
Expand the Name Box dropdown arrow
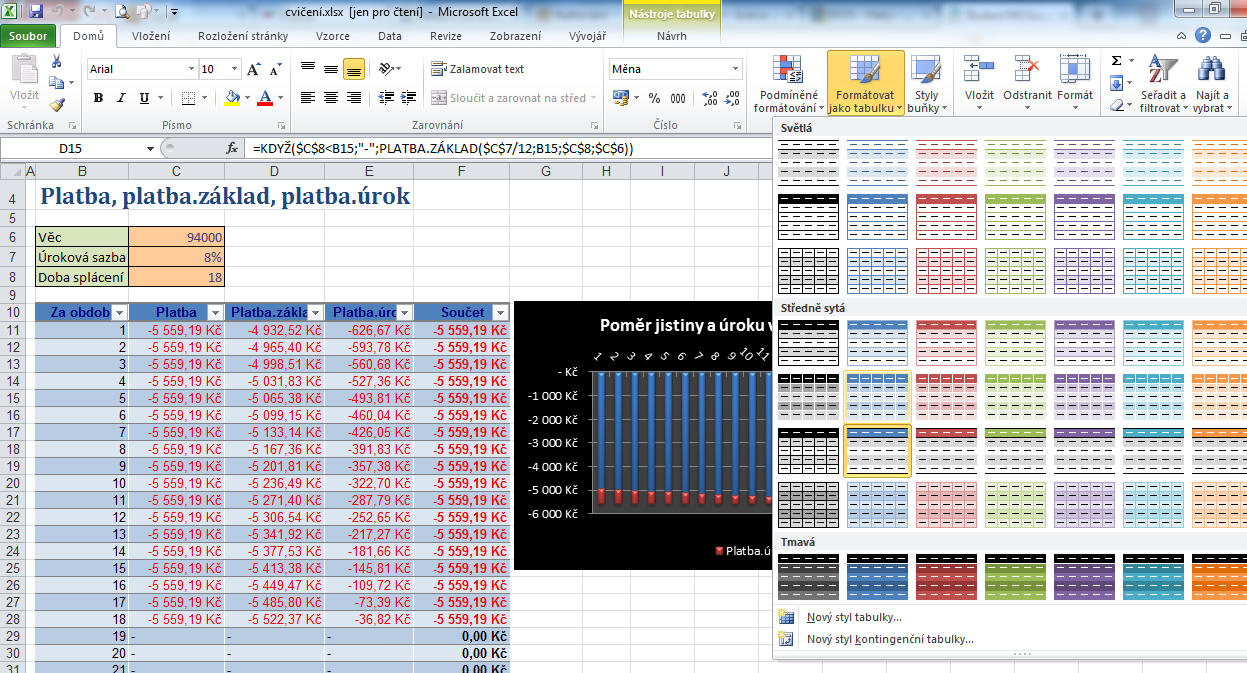(153, 148)
